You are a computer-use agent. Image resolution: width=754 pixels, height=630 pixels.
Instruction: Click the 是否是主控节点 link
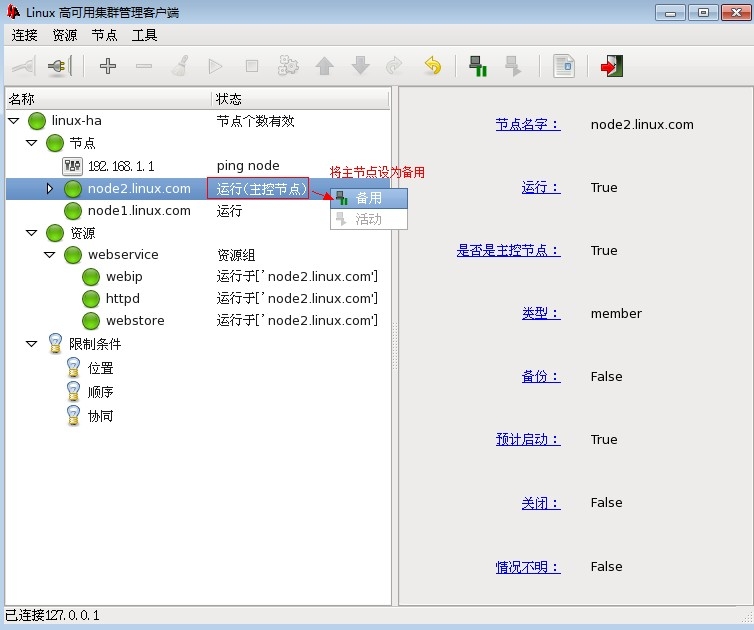[x=509, y=251]
